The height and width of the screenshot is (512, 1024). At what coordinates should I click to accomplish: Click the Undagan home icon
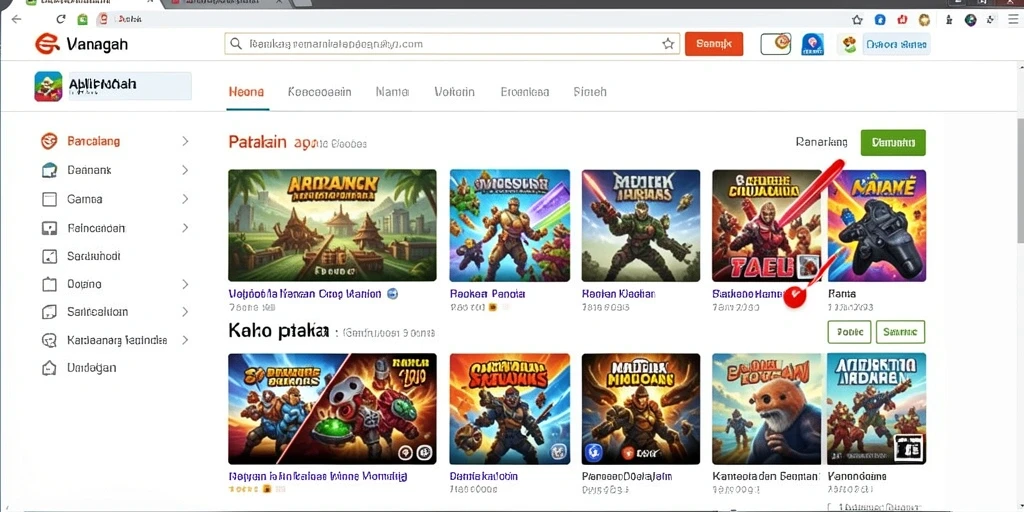pos(49,368)
